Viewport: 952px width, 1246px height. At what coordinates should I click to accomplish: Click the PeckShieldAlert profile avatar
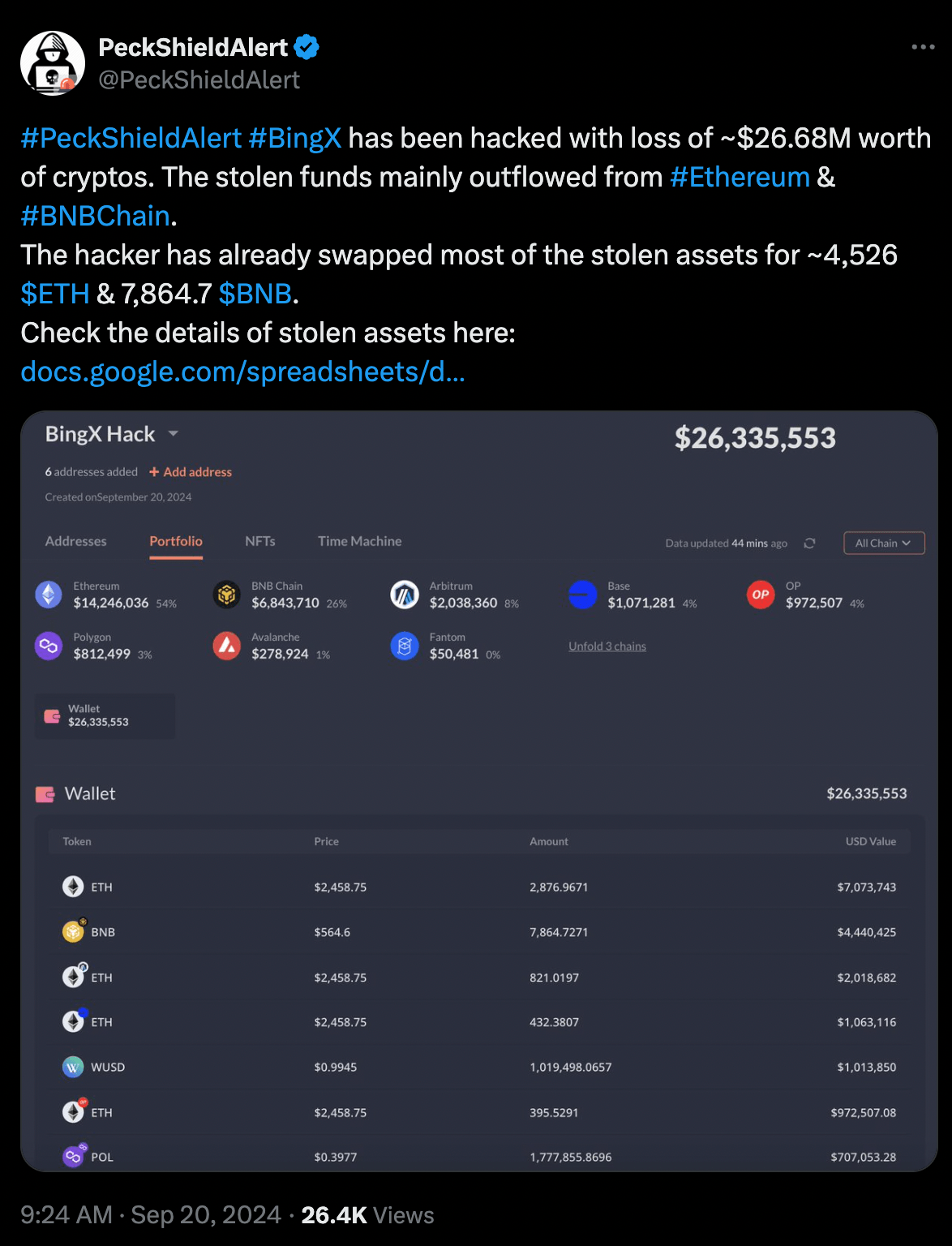(53, 63)
